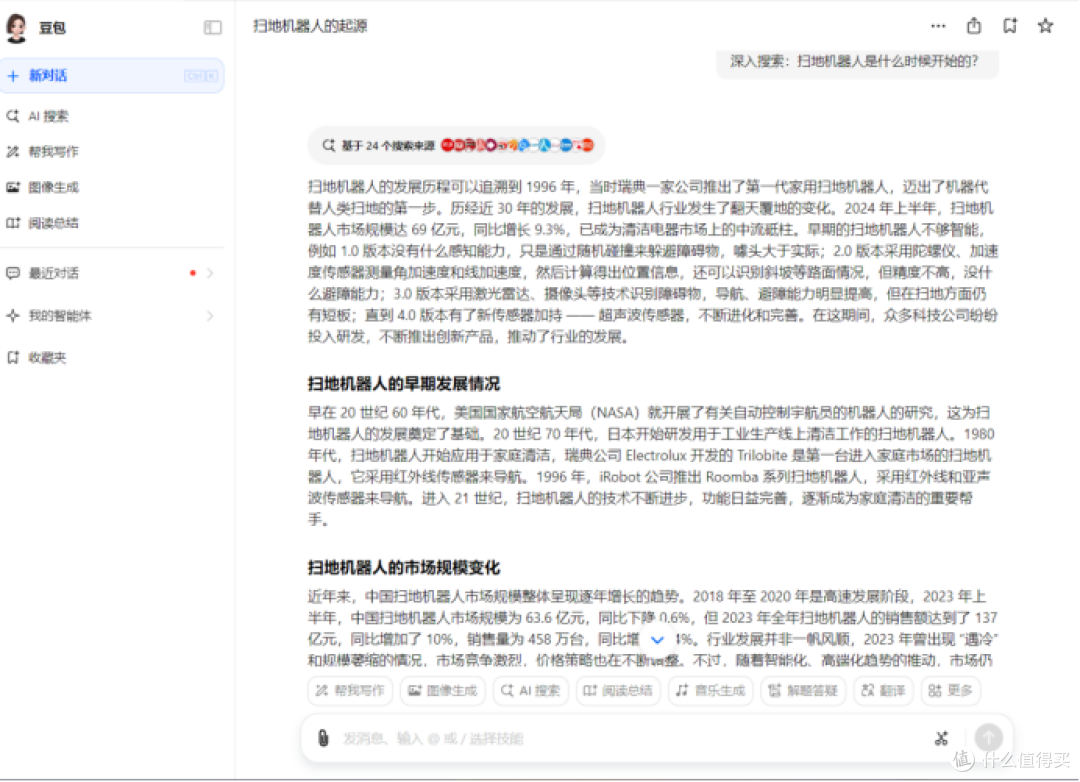The height and width of the screenshot is (782, 1080).
Task: Click the 帮我写作 sidebar pen icon
Action: coord(12,152)
